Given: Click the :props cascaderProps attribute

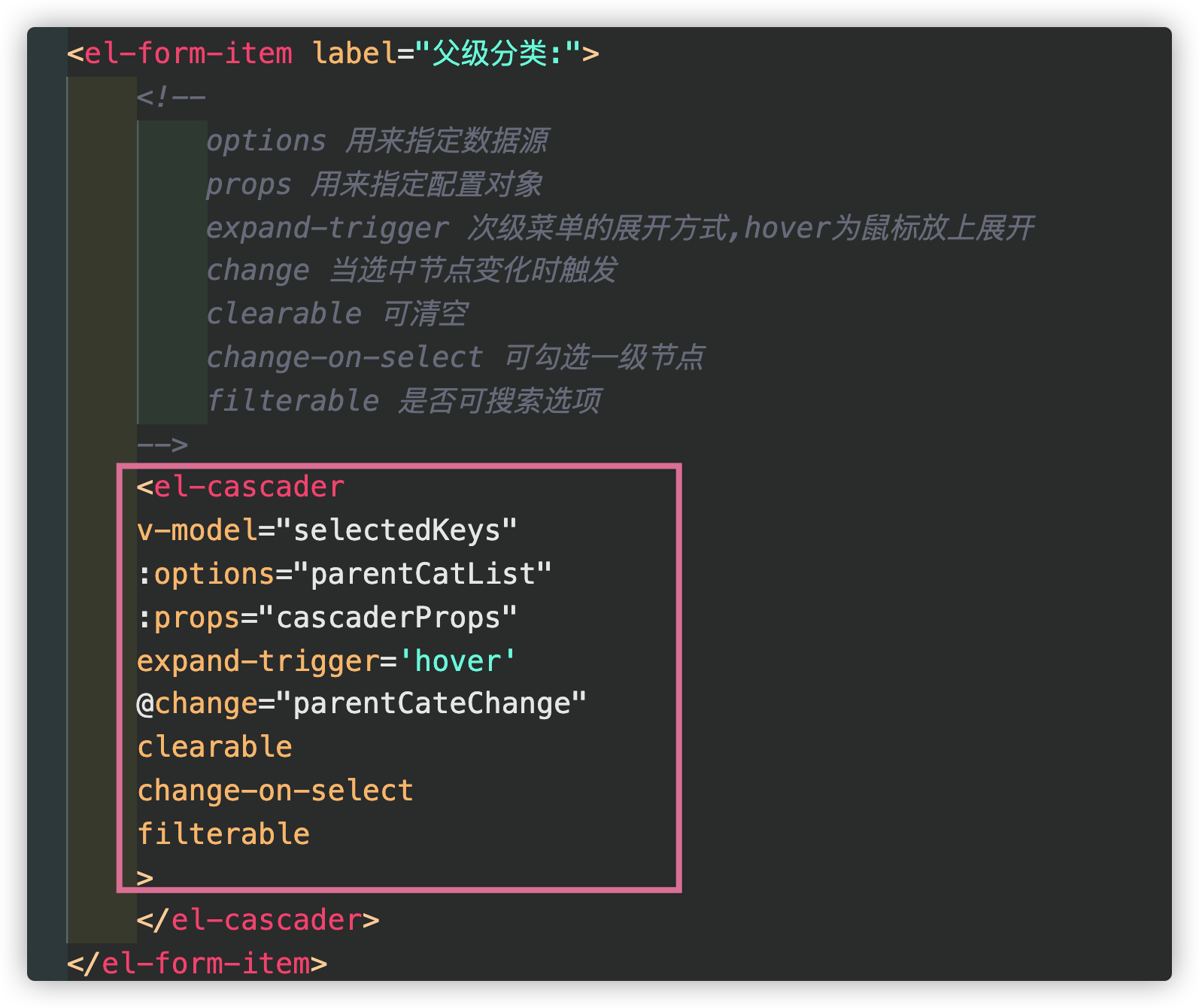Looking at the screenshot, I should [326, 618].
